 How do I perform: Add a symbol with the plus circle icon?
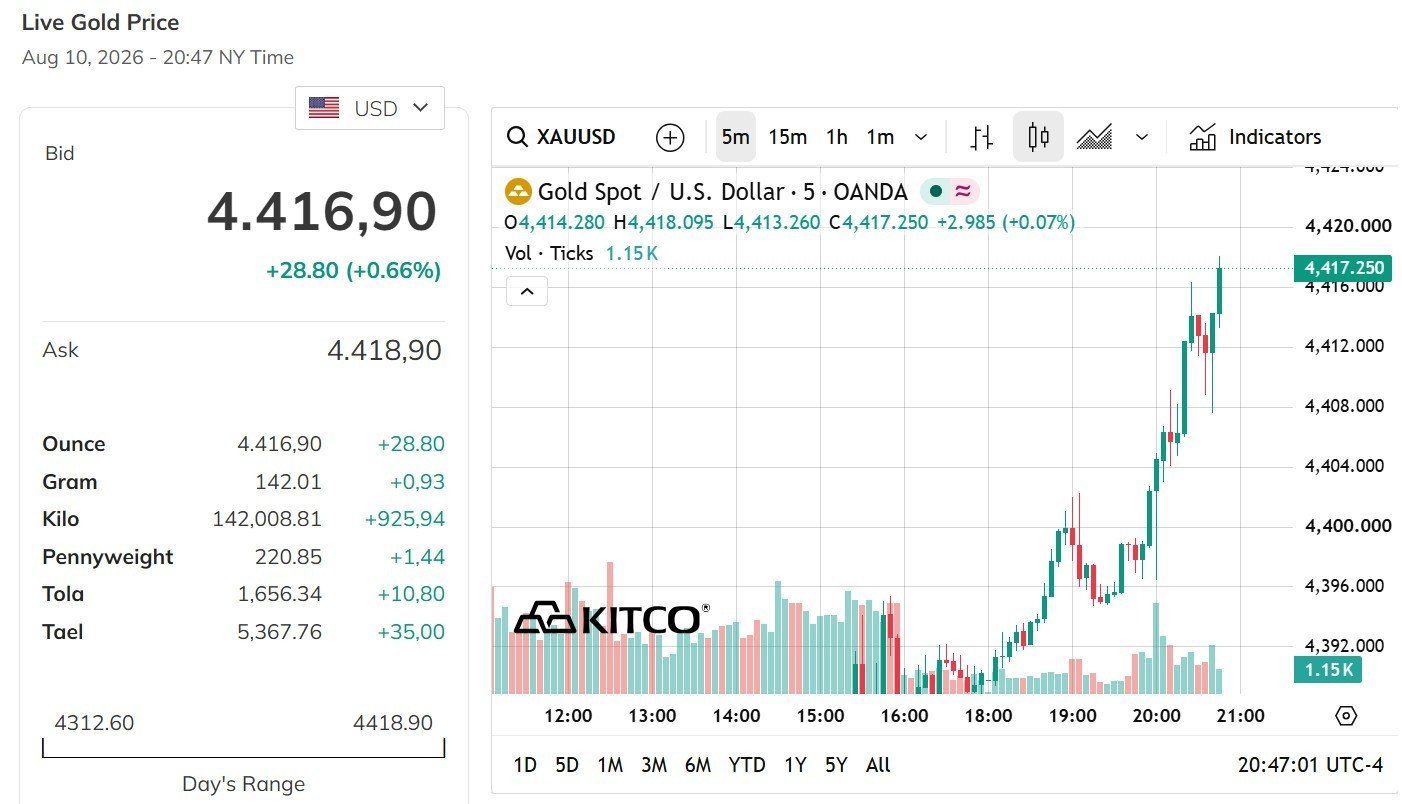[670, 137]
